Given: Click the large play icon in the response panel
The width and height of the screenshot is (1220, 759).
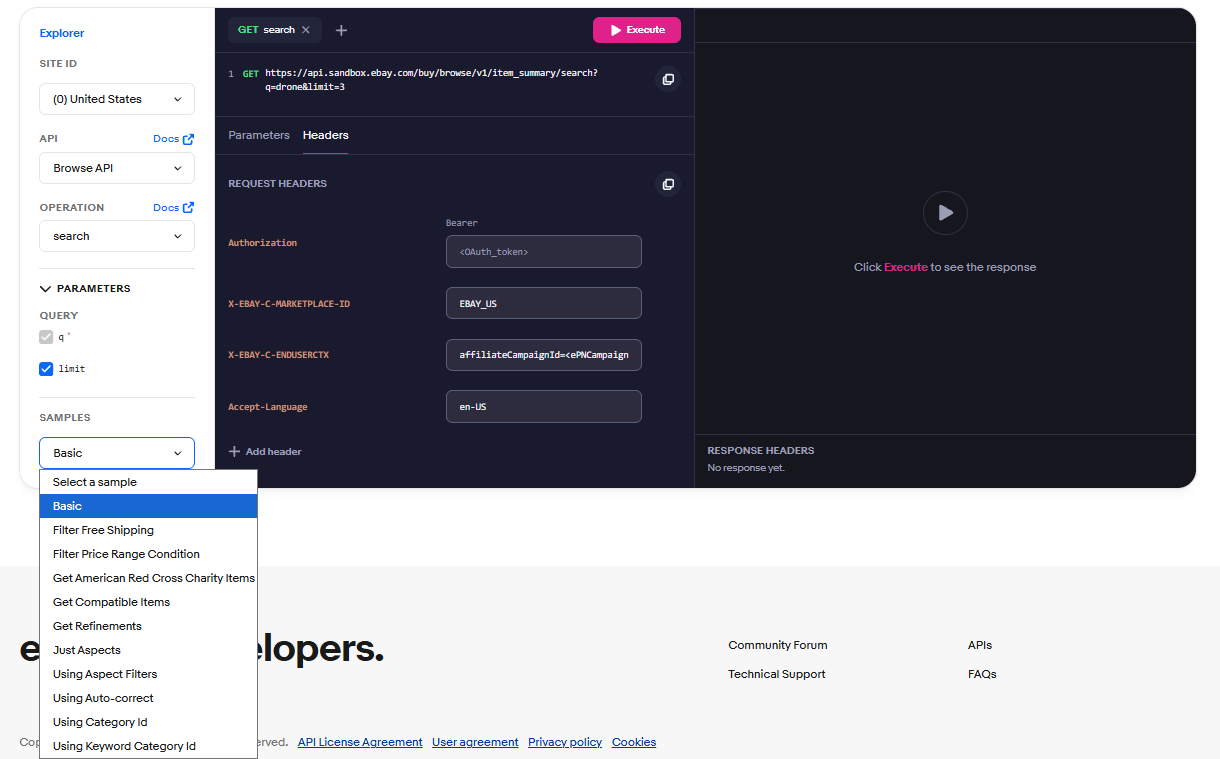Looking at the screenshot, I should click(945, 213).
